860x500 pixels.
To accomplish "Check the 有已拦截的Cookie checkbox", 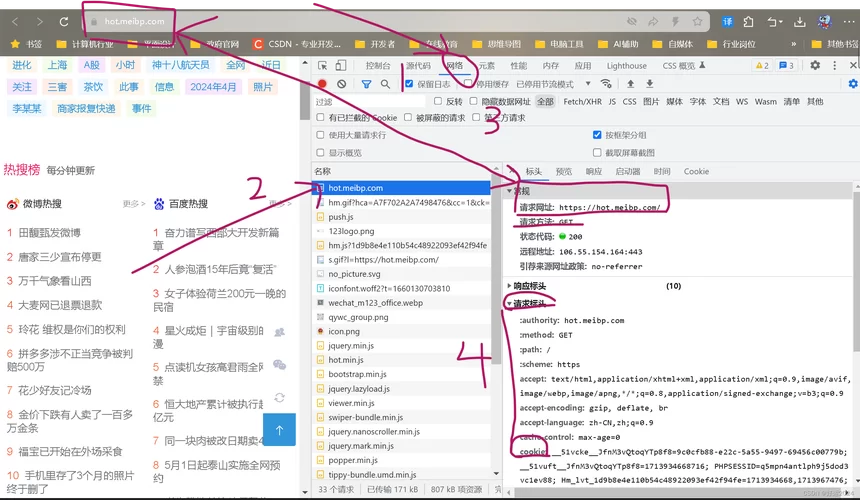I will click(x=320, y=117).
